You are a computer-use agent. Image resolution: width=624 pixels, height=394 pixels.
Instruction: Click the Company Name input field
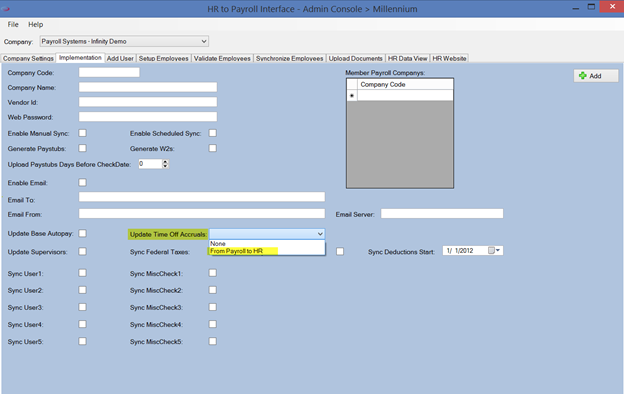pyautogui.click(x=148, y=87)
